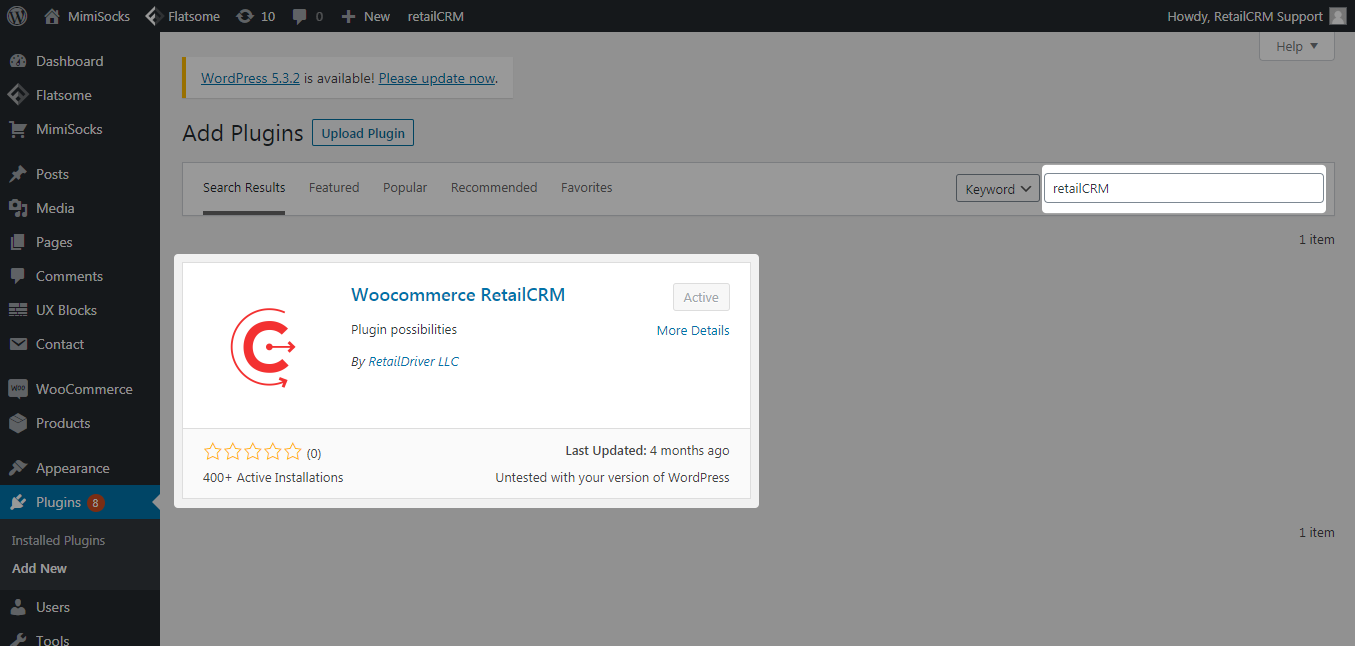
Task: Click the Tools wrench icon
Action: 18,640
